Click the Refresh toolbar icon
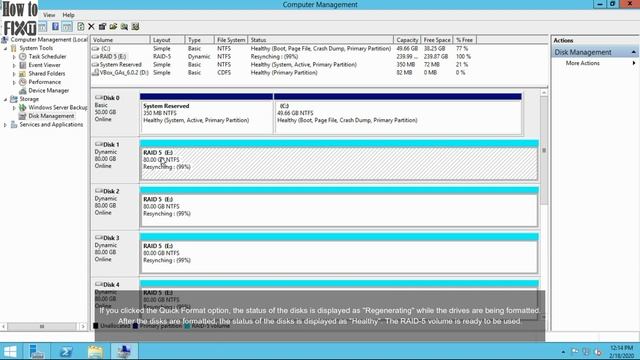 point(80,27)
